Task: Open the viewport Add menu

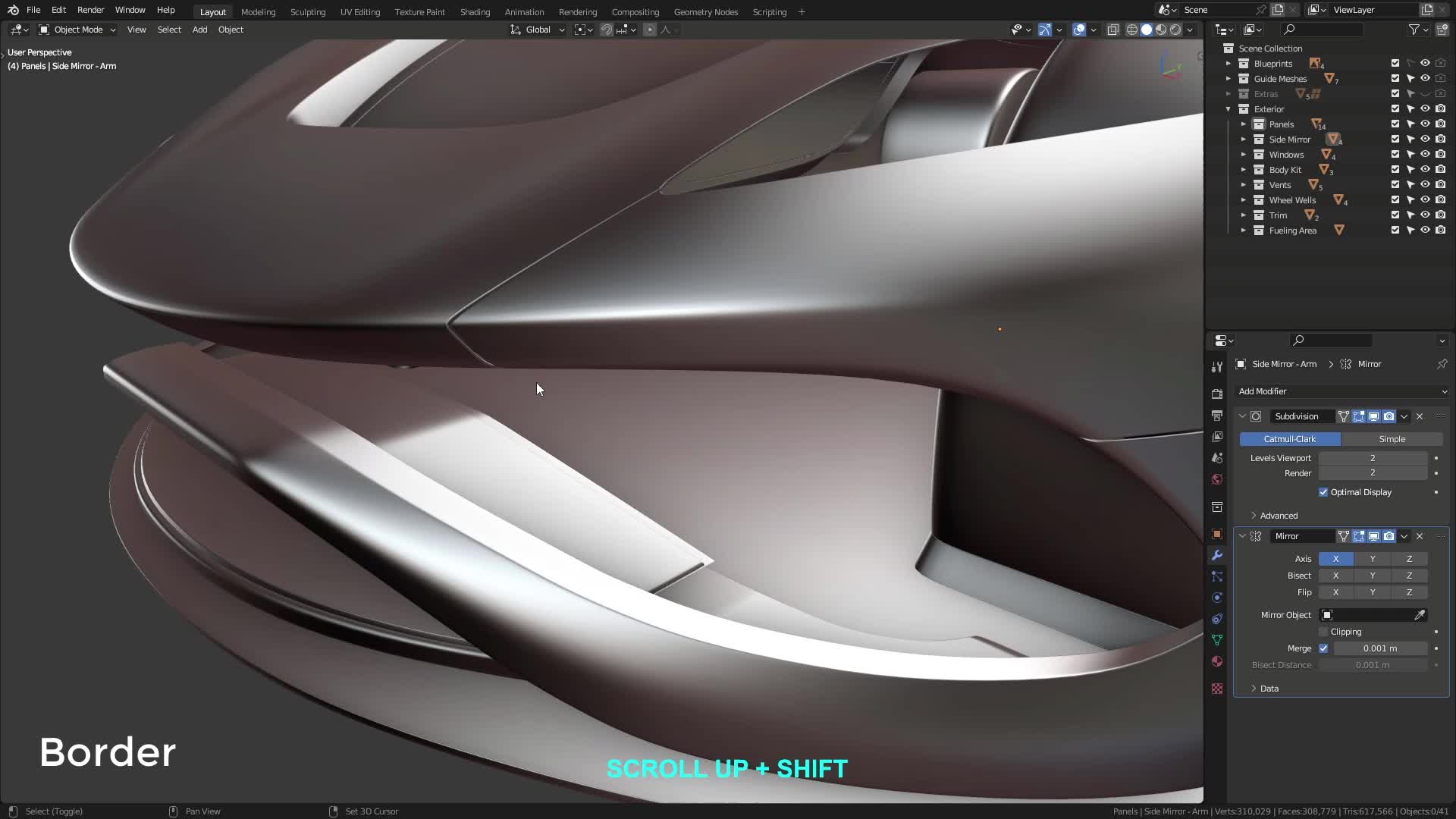Action: 199,30
